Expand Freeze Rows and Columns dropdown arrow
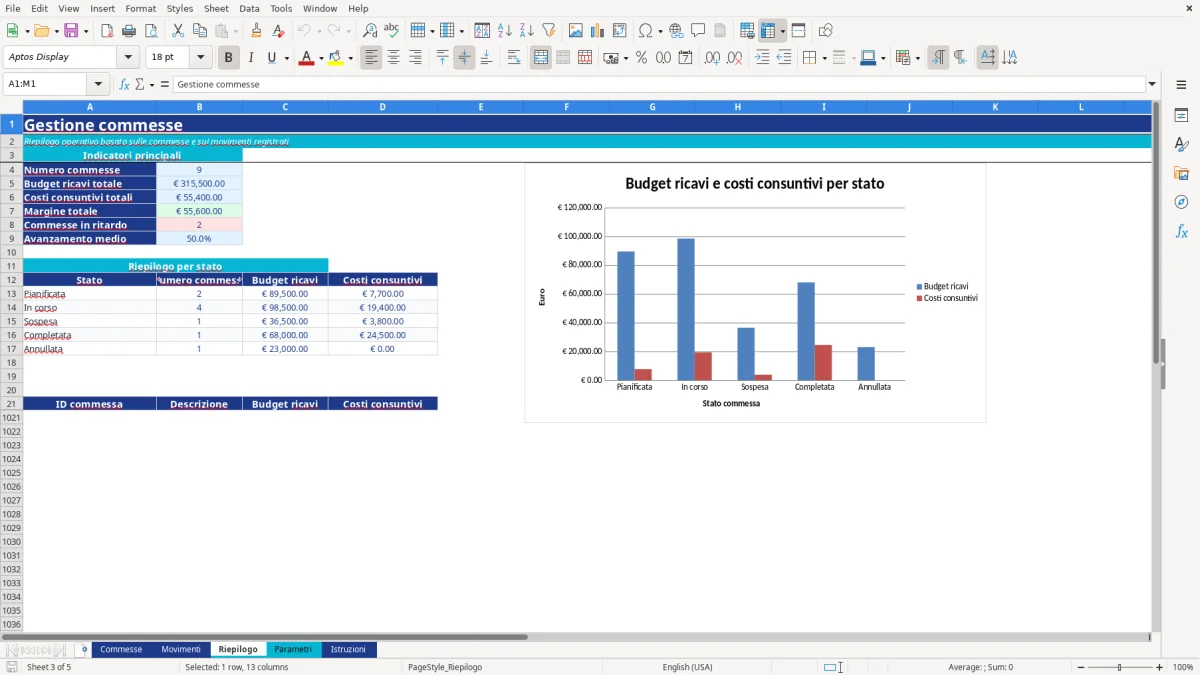The width and height of the screenshot is (1200, 675). click(x=782, y=31)
